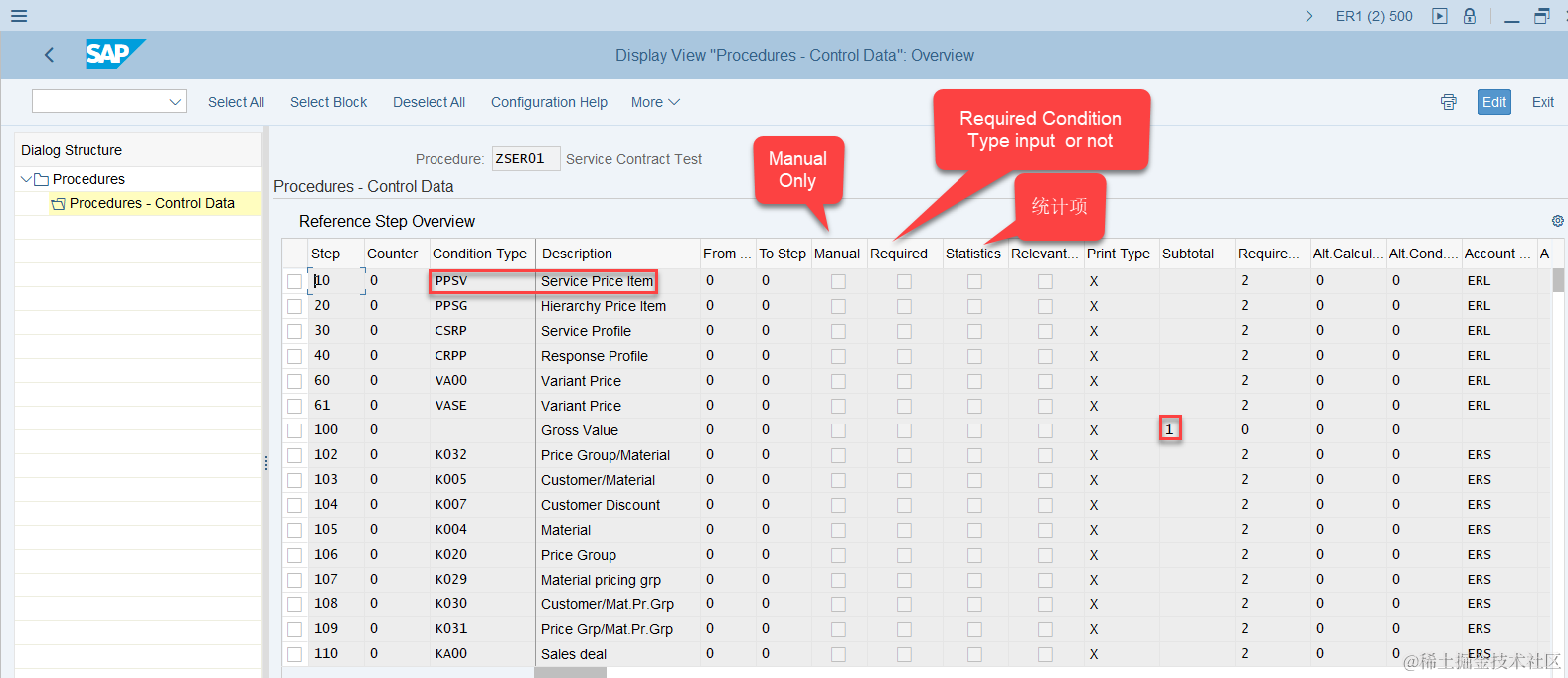Go back with the arrow icon
Viewport: 1568px width, 678px height.
coord(50,55)
